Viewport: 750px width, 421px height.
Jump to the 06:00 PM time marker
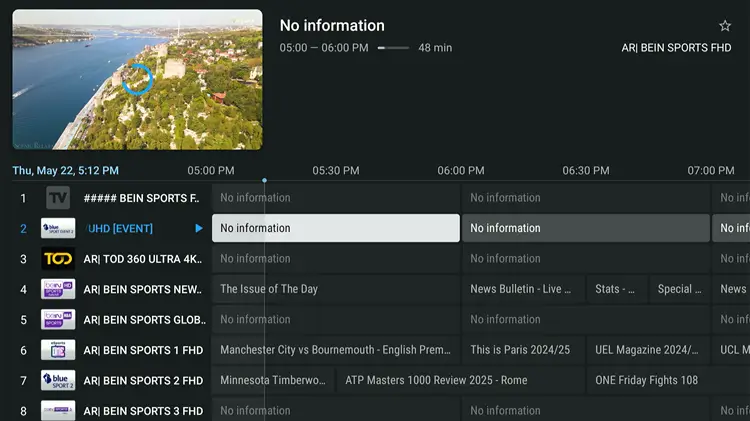tap(461, 171)
